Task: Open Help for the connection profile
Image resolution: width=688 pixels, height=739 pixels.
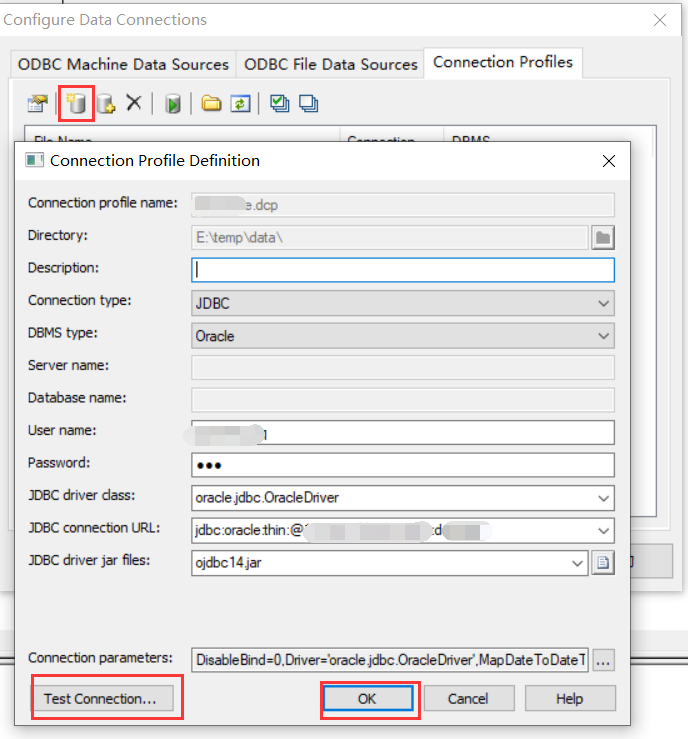Action: pos(570,698)
